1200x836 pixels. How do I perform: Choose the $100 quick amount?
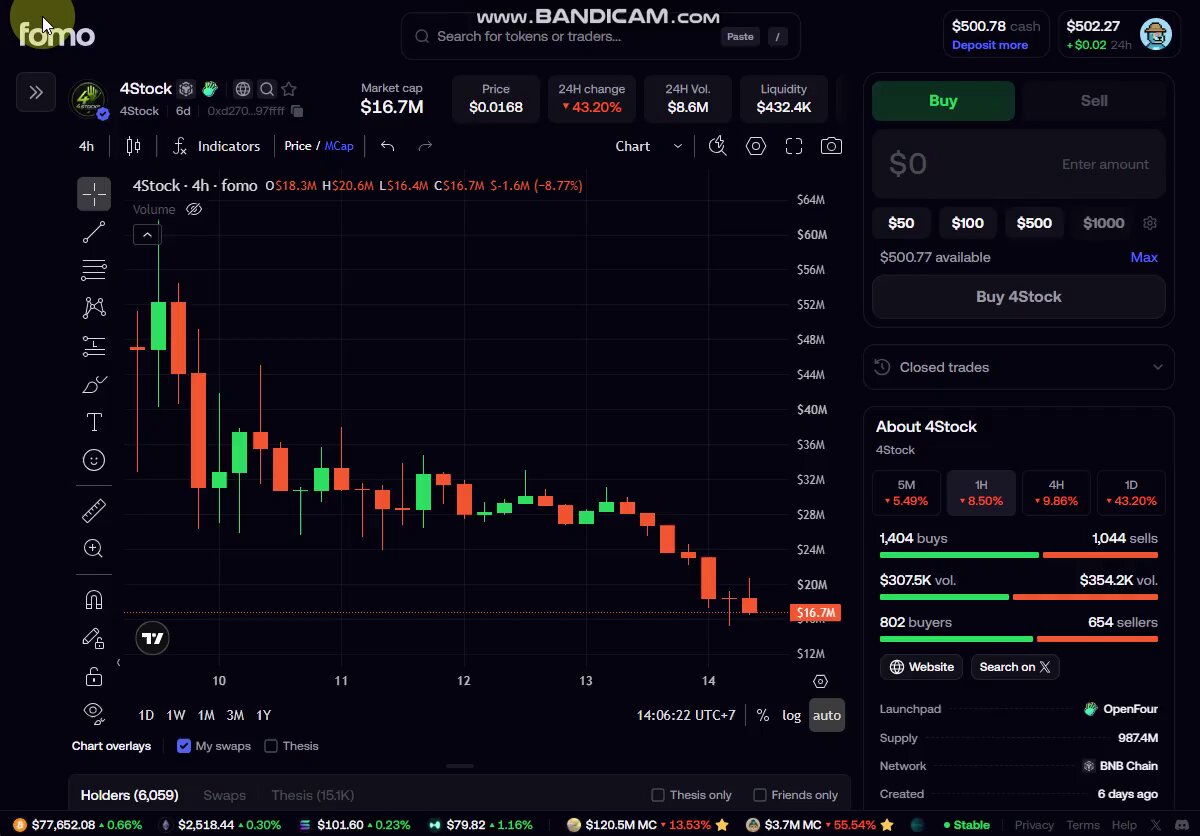[x=968, y=223]
